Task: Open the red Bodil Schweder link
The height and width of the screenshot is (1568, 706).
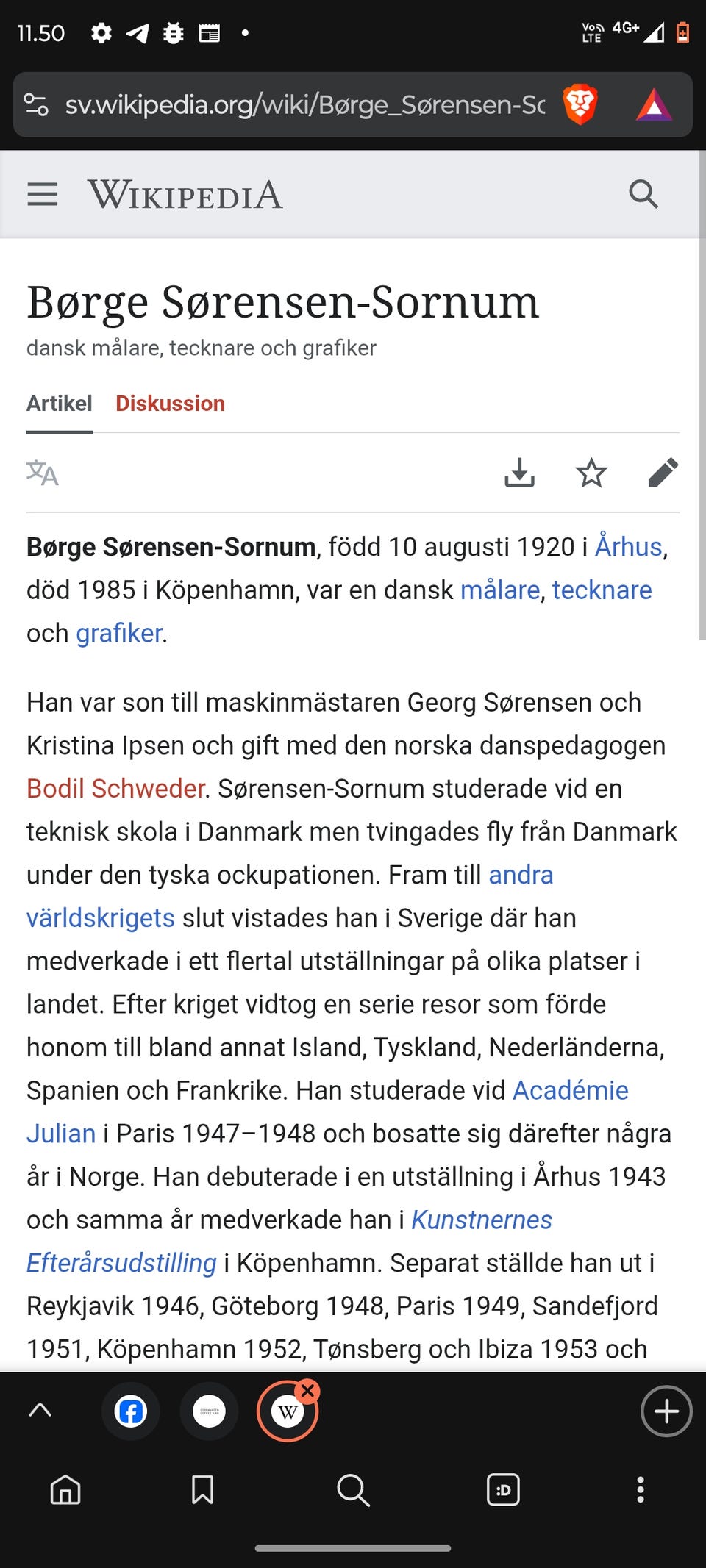Action: point(115,789)
